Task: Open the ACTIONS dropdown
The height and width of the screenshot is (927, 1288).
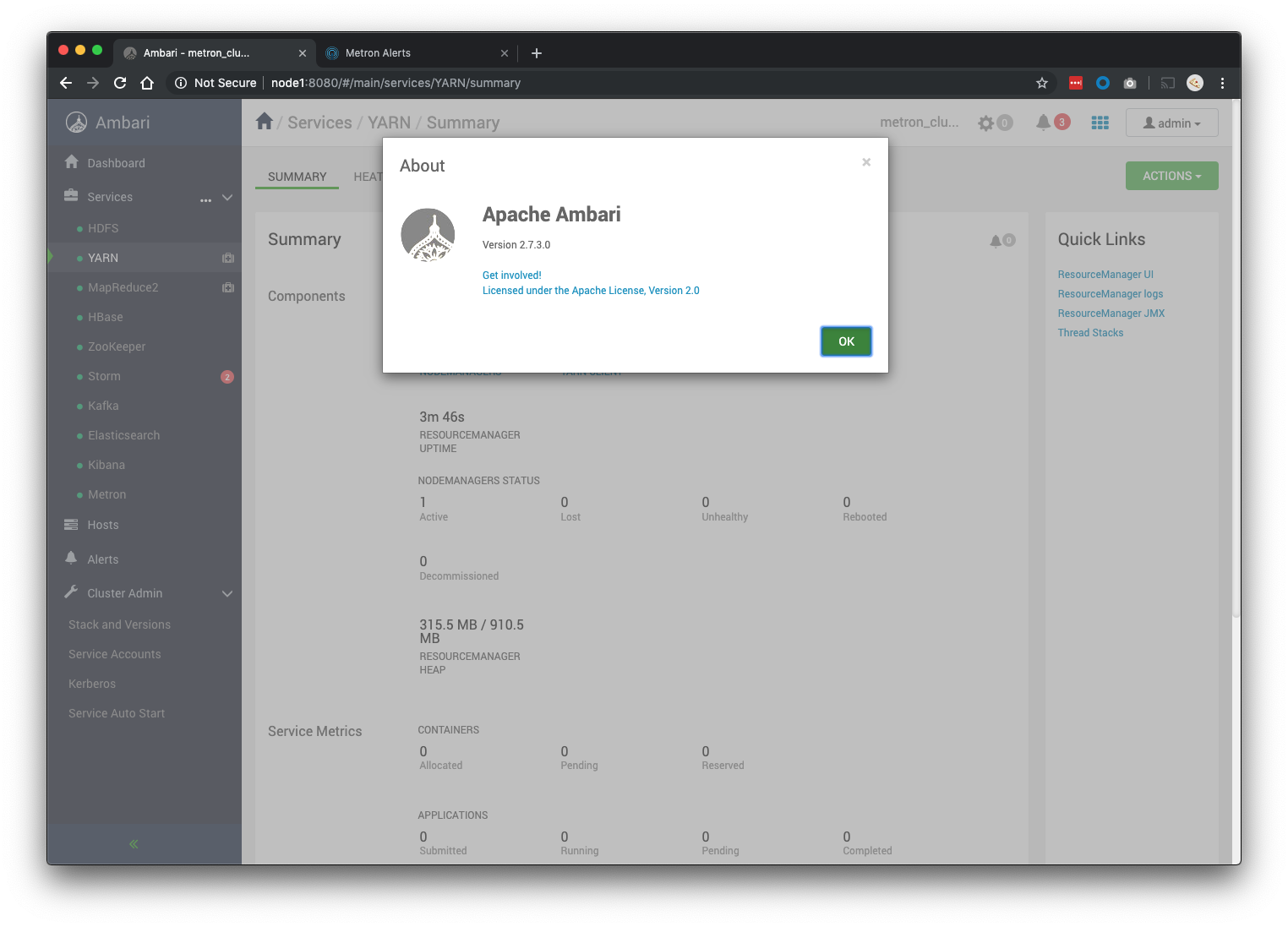Action: (1171, 176)
